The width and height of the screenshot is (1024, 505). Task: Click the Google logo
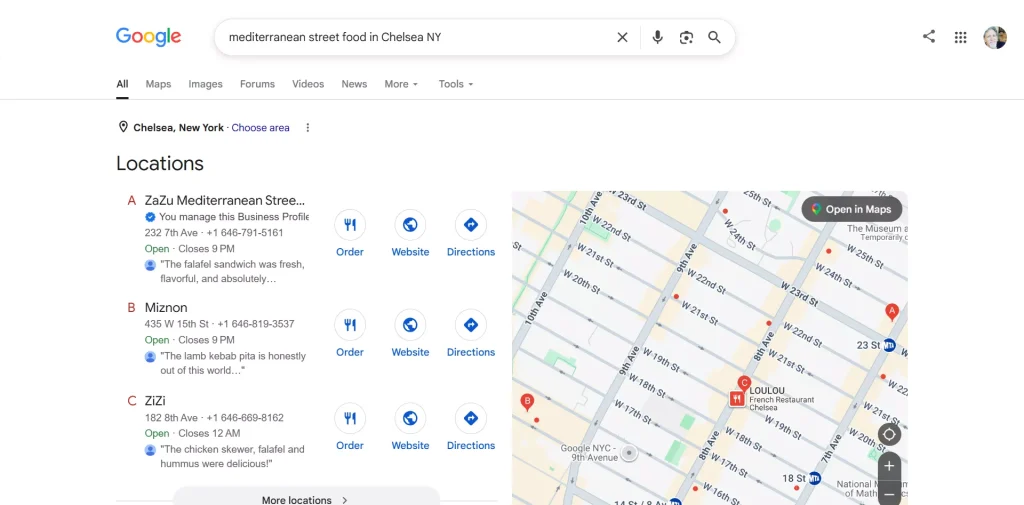[148, 37]
